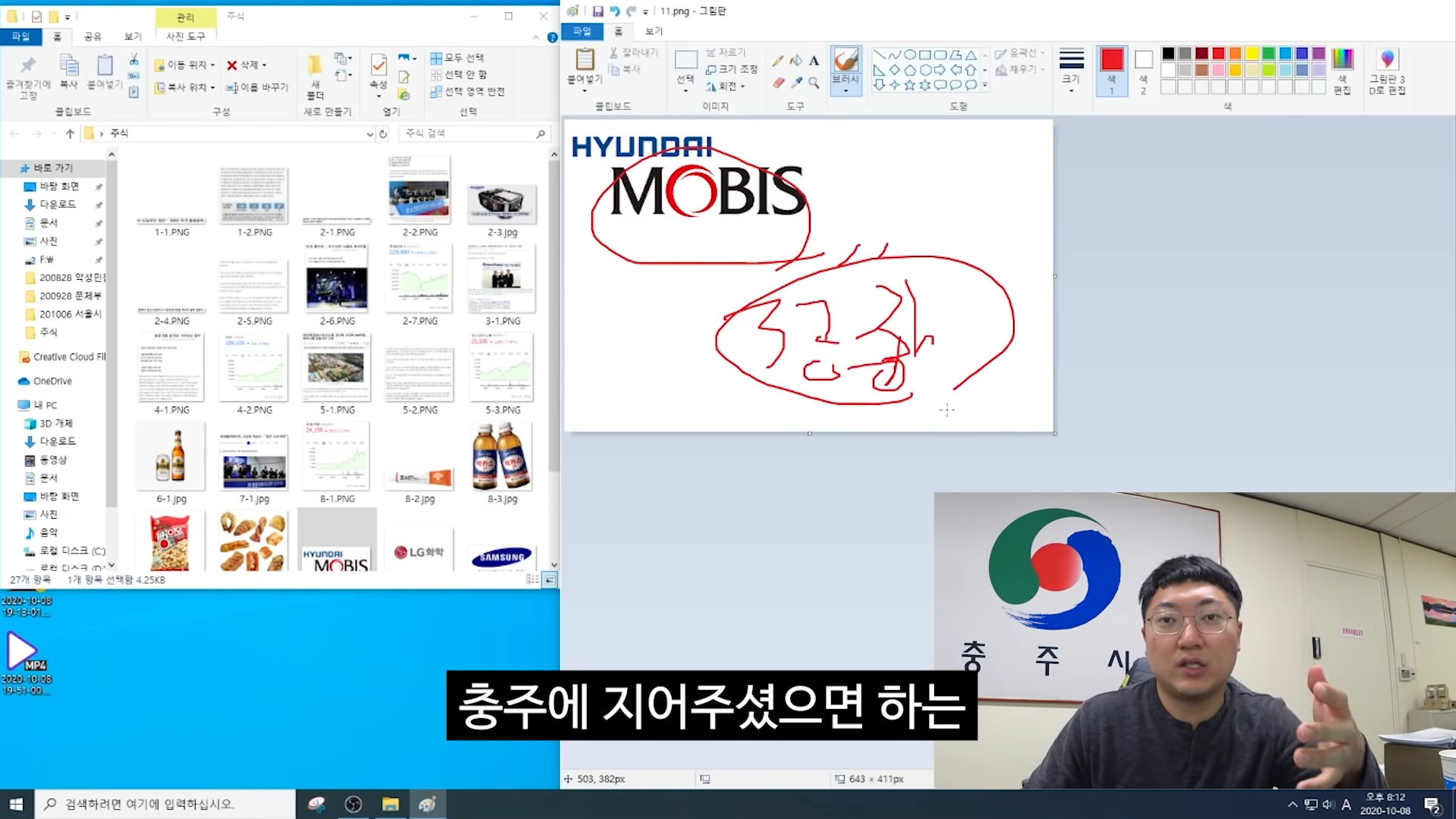Click Crop (자르기) in Paint ribbon
The height and width of the screenshot is (819, 1456).
726,52
